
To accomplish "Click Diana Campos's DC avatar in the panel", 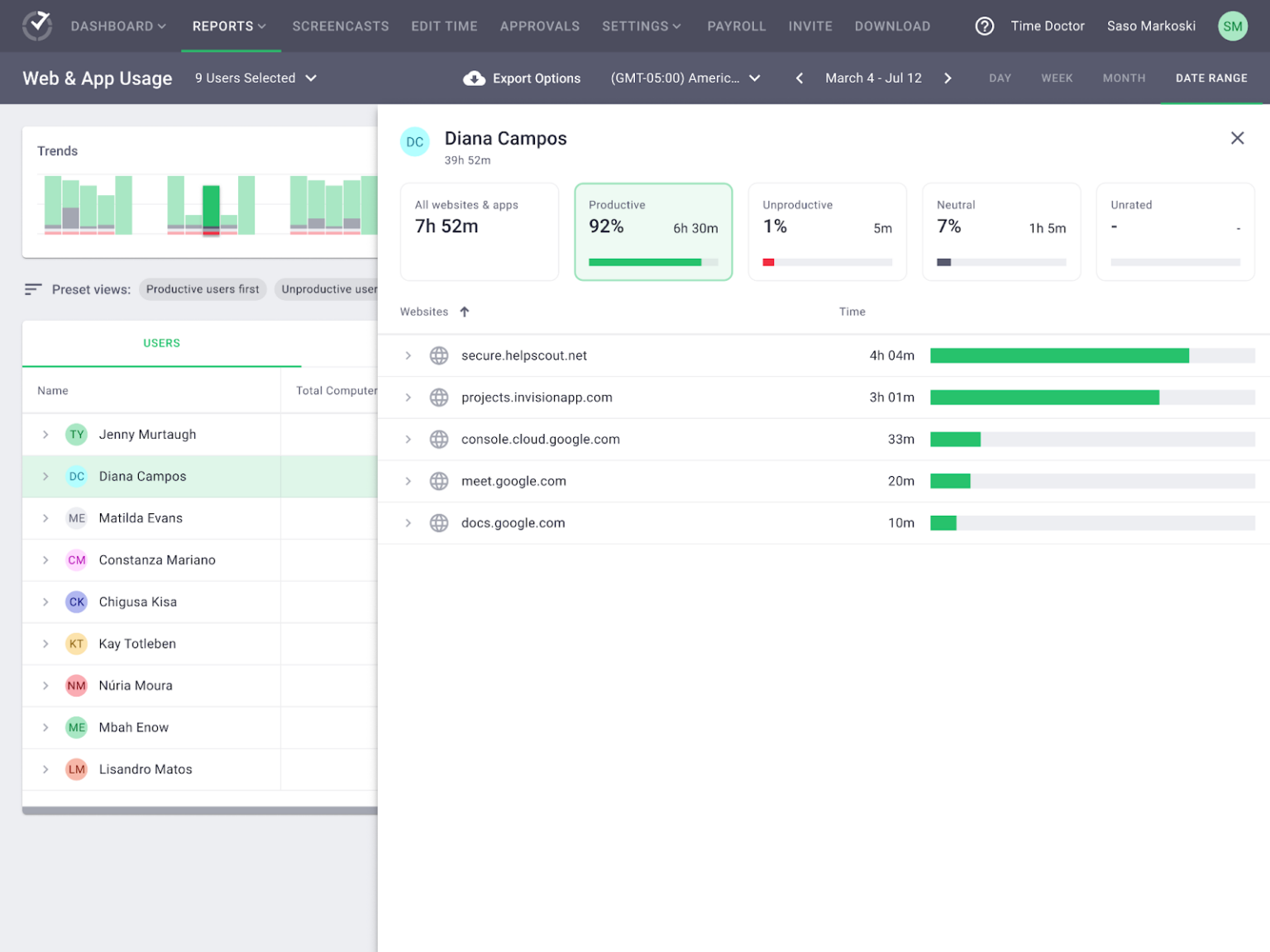I will coord(414,141).
